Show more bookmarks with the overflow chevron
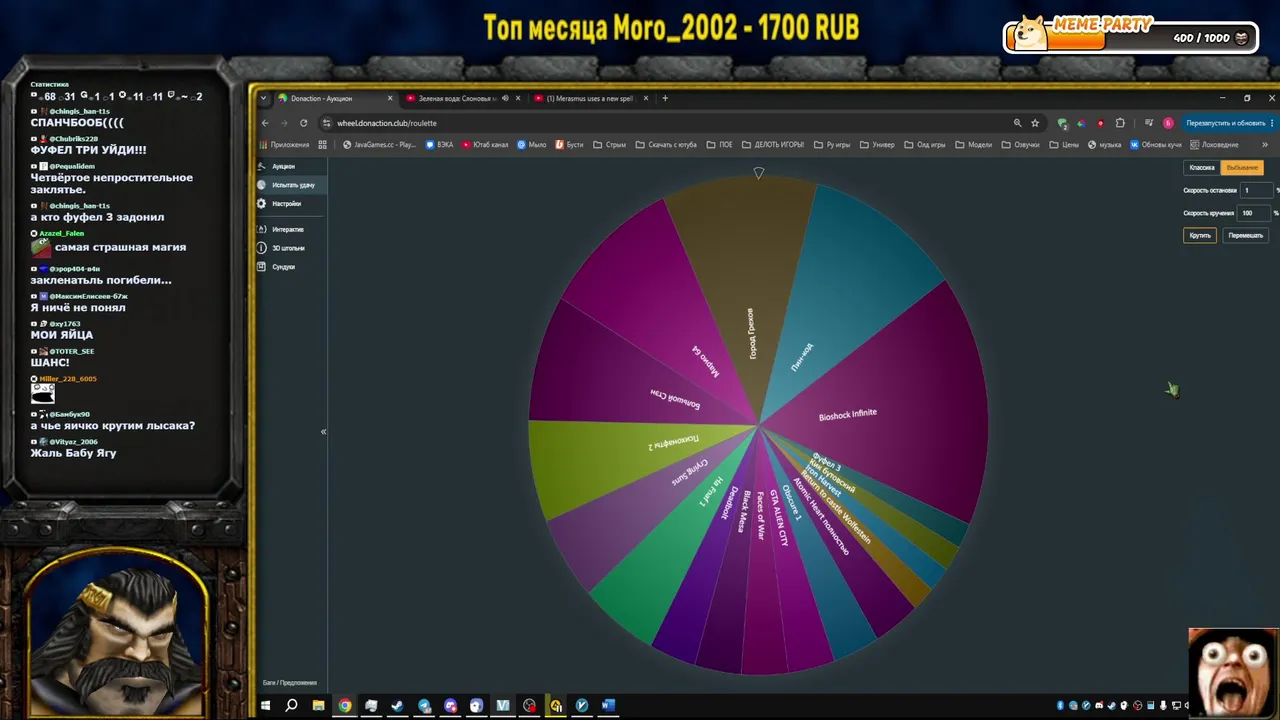This screenshot has height=720, width=1280. tap(1265, 145)
